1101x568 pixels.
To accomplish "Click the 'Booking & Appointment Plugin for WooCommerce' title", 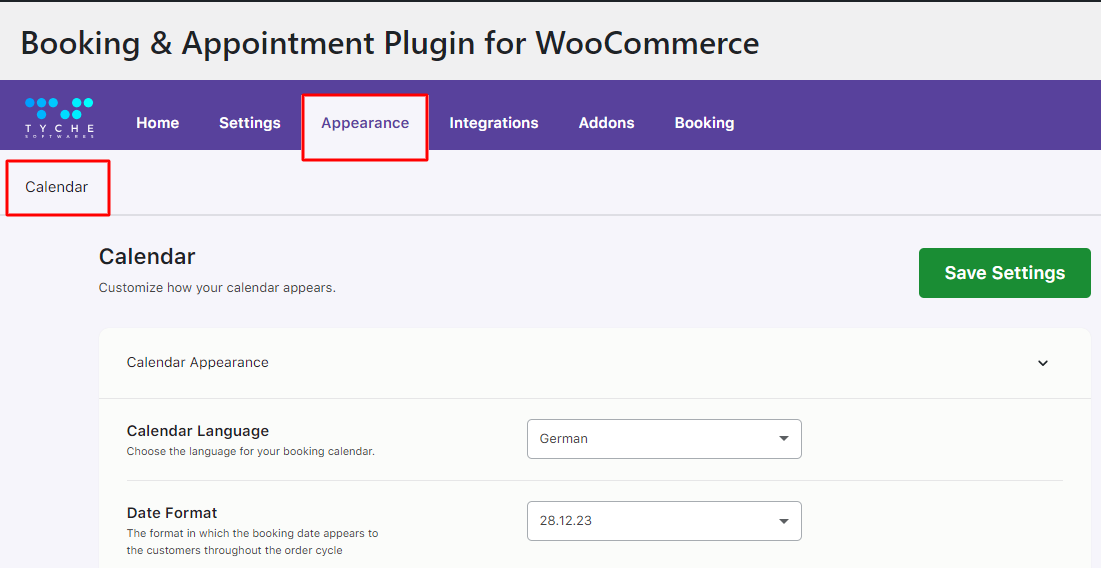I will pyautogui.click(x=390, y=43).
